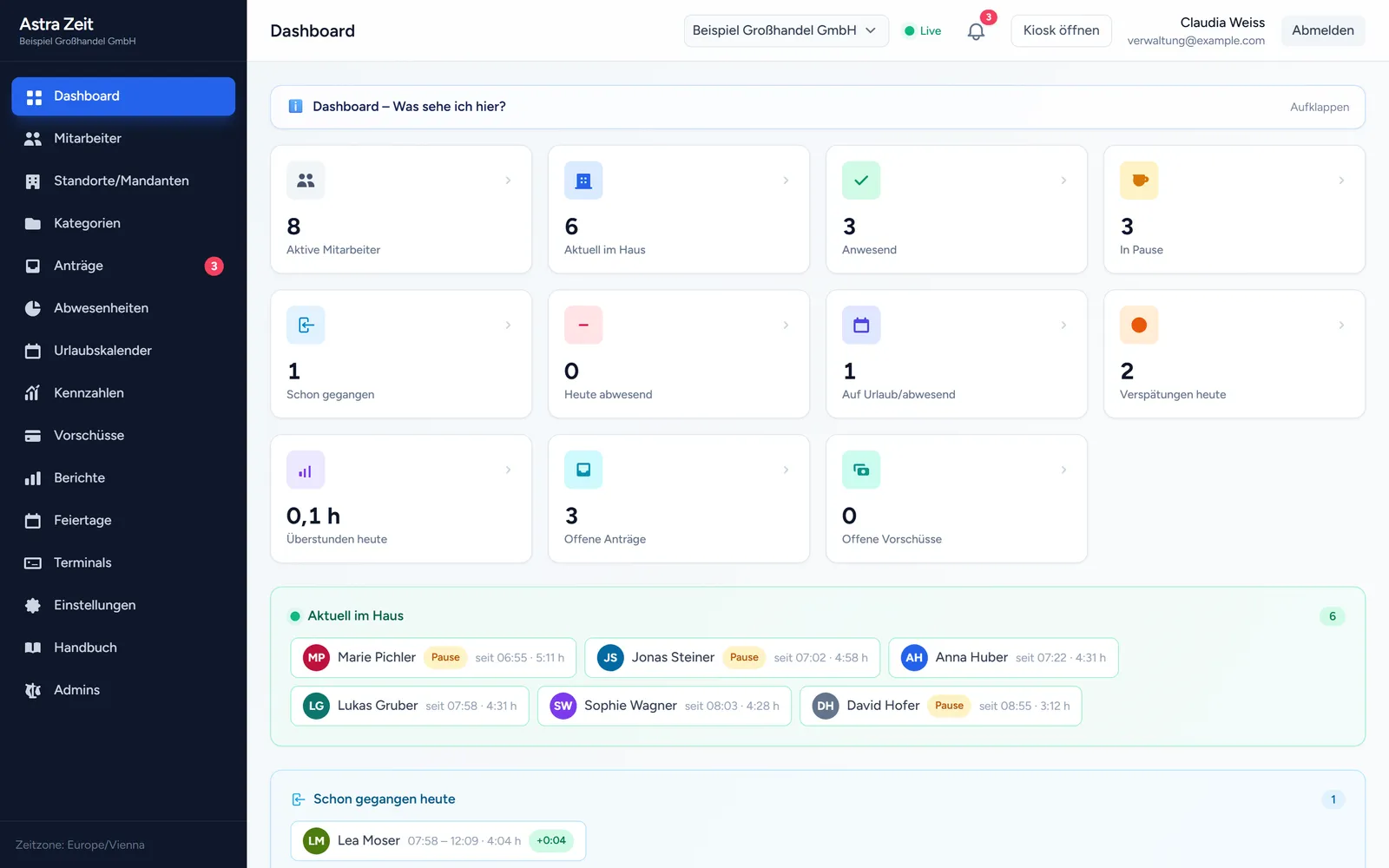This screenshot has height=868, width=1389.
Task: Click Anna Huber's name in Aktuell im Haus
Action: 971,658
